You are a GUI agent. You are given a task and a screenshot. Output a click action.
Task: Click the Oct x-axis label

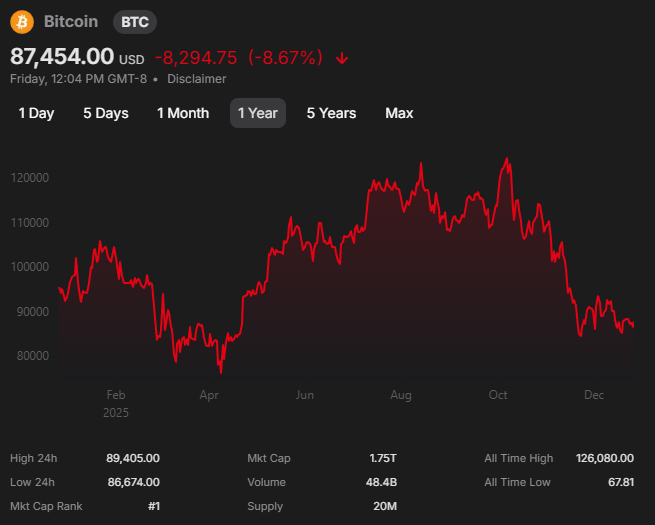tap(498, 395)
